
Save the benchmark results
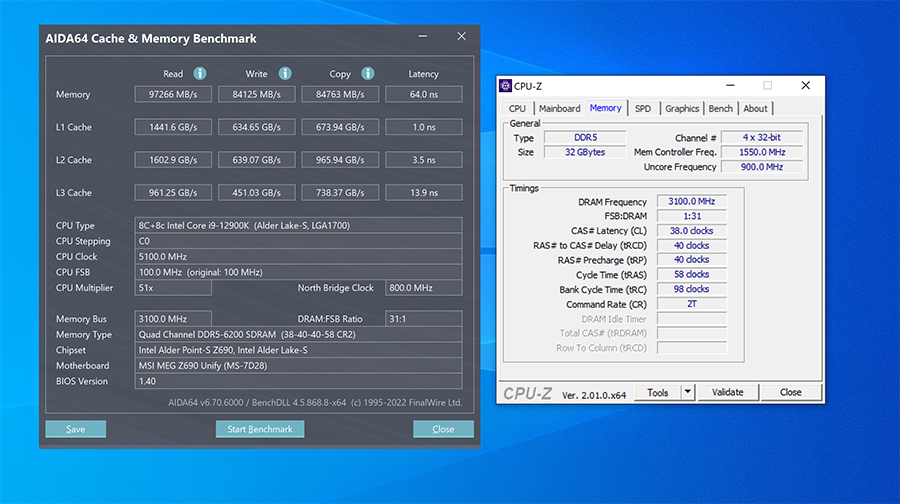click(x=75, y=429)
